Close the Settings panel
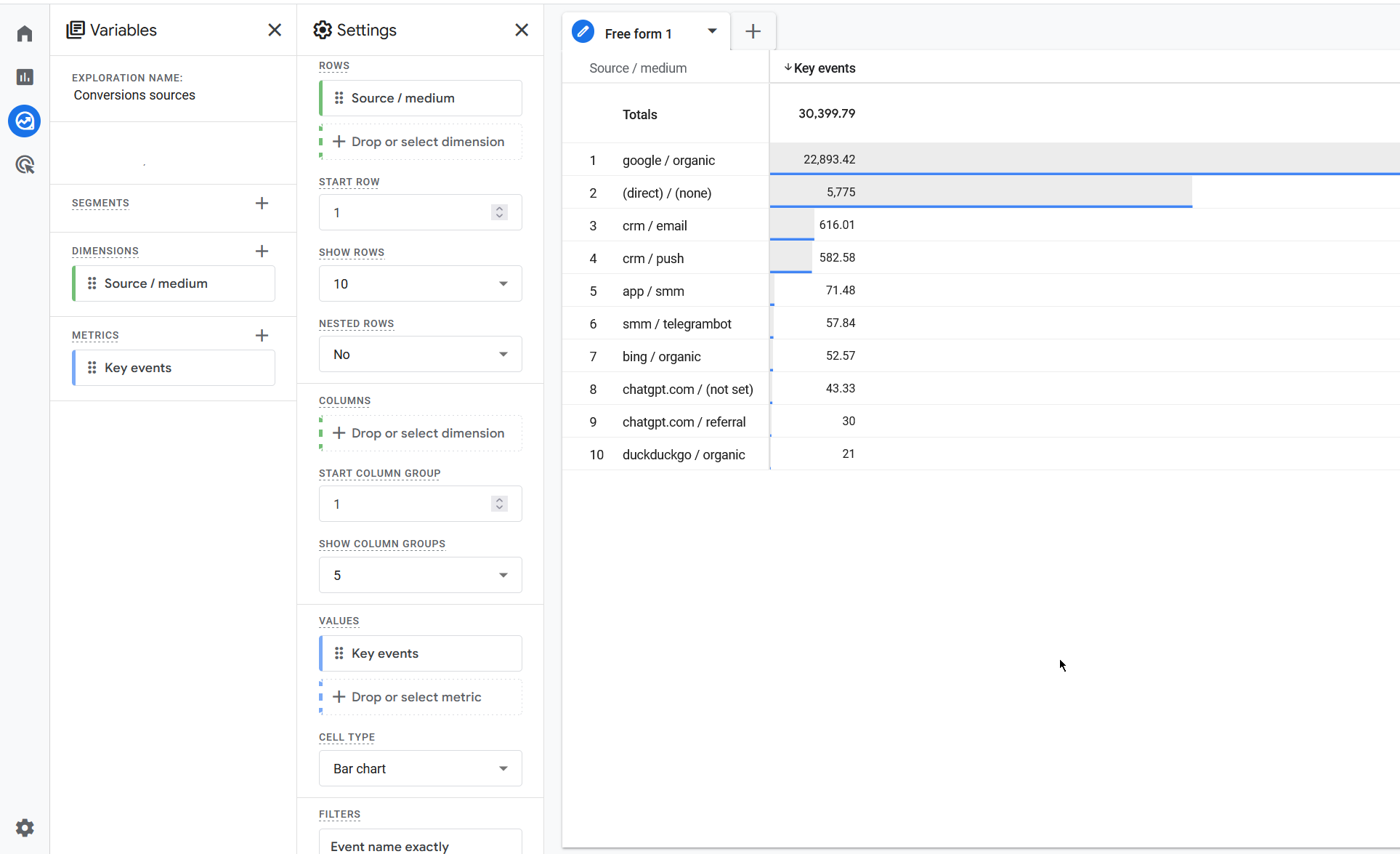Viewport: 1400px width, 854px height. point(521,30)
